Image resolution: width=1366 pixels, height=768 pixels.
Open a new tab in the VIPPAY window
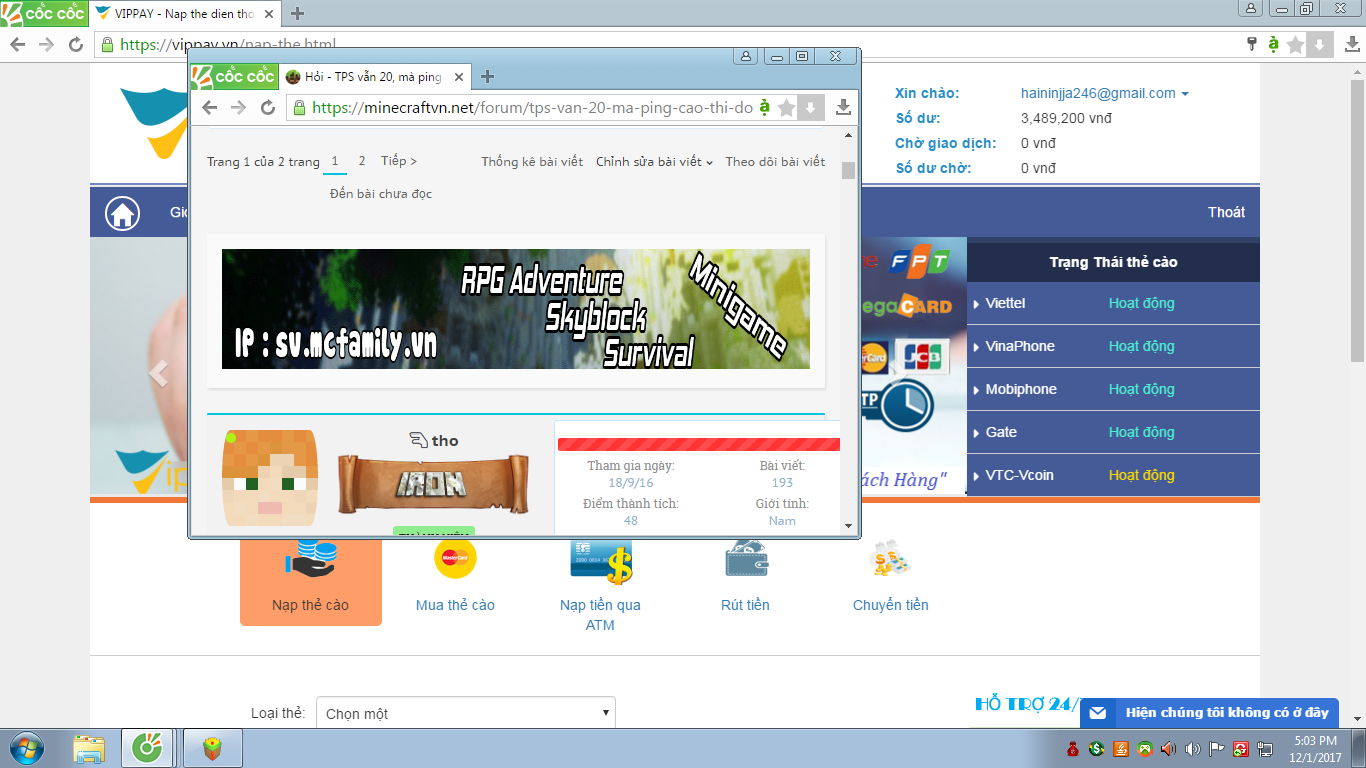(297, 14)
